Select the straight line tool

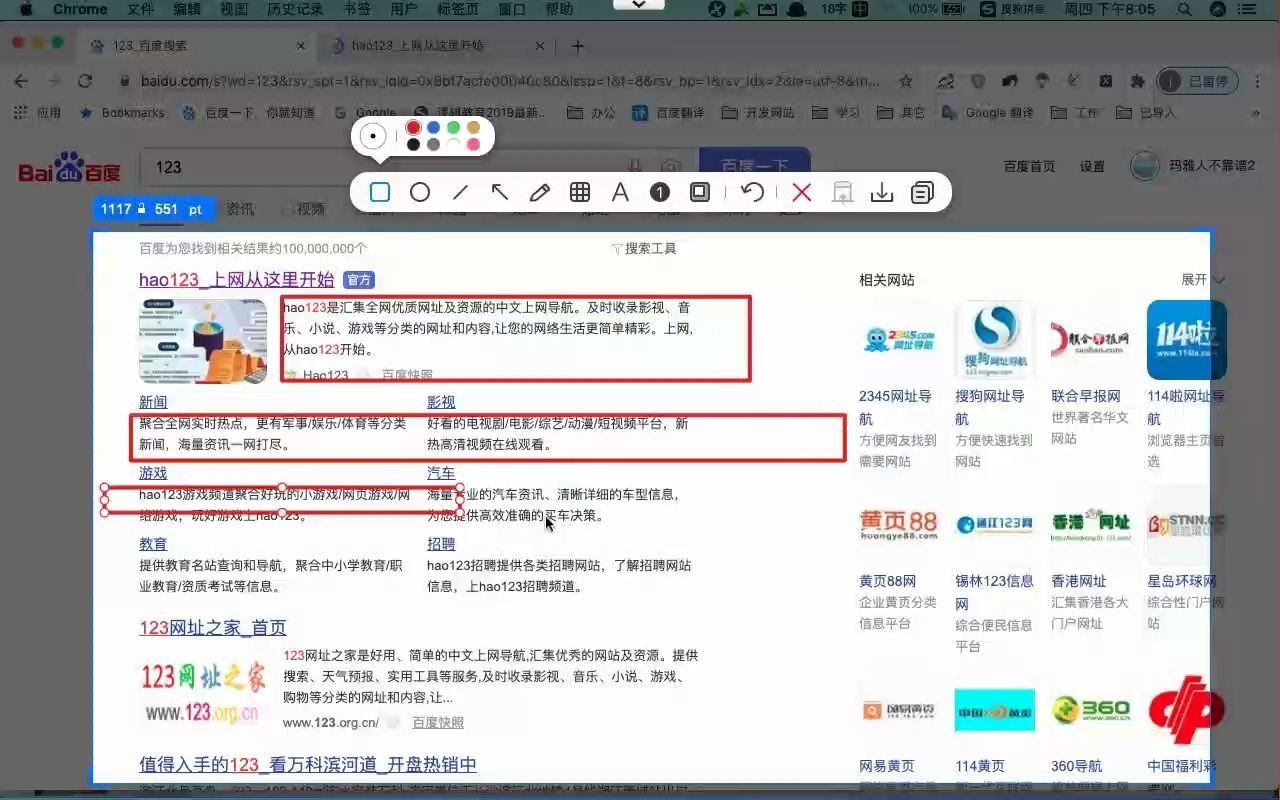click(x=460, y=192)
